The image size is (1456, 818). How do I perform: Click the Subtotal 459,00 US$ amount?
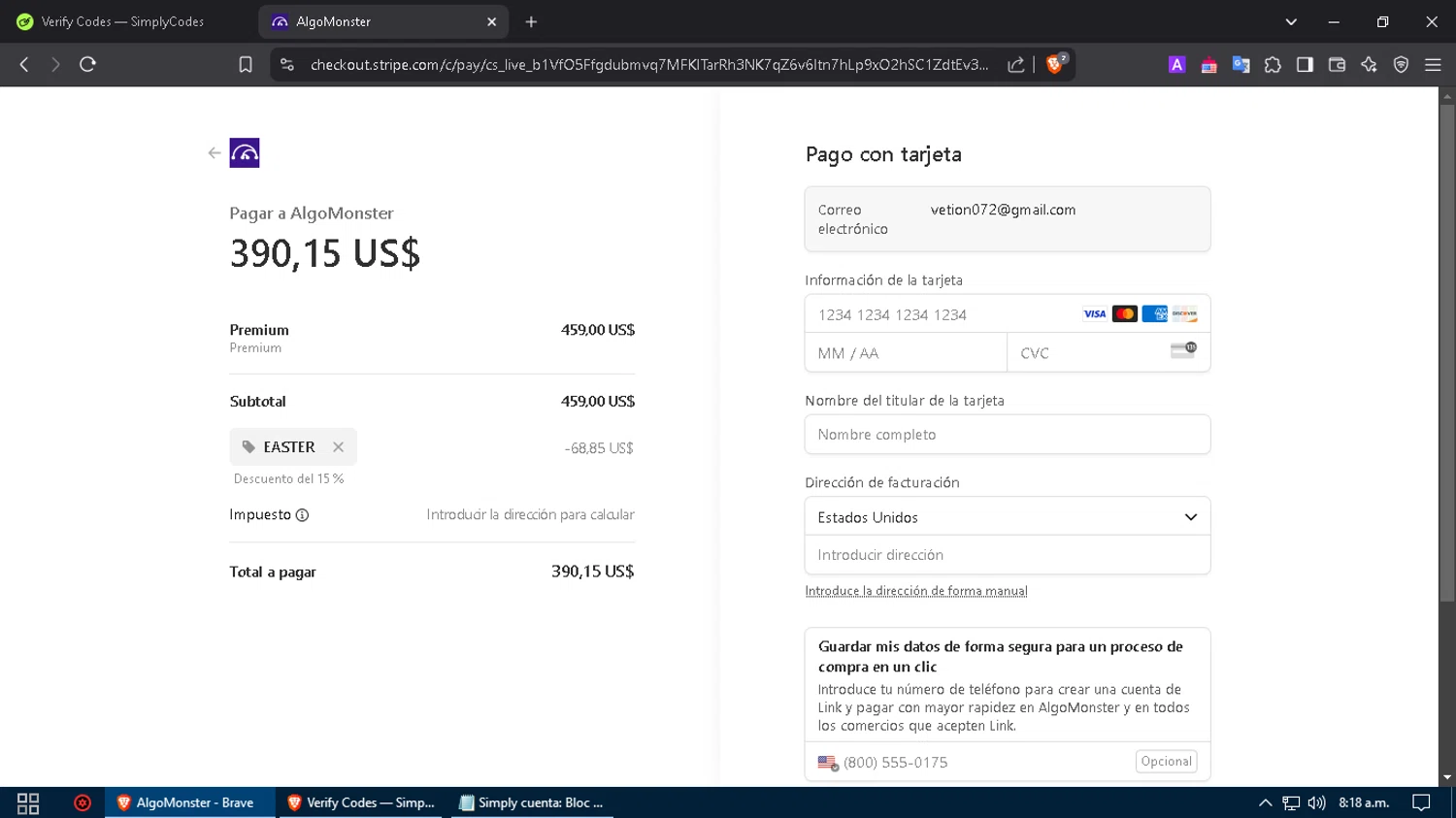598,402
